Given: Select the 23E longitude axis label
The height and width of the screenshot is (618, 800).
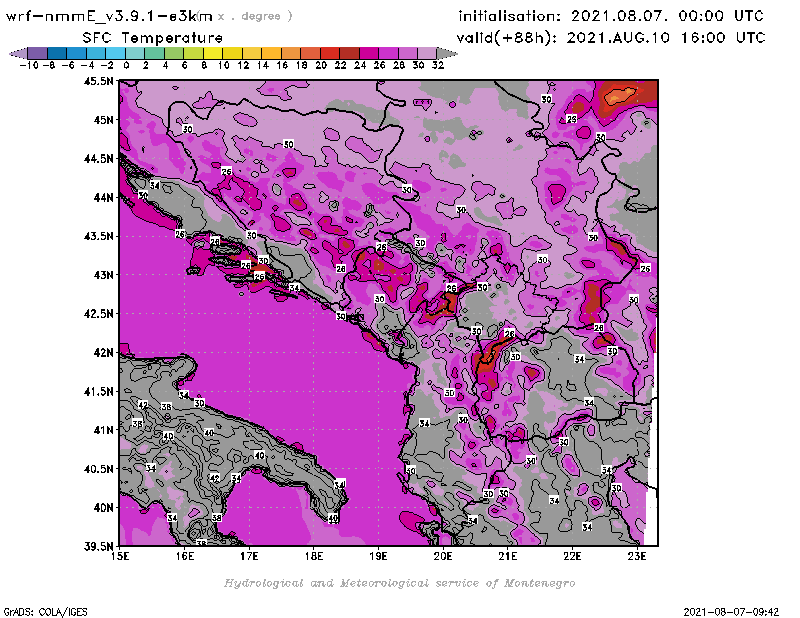Looking at the screenshot, I should pos(636,556).
